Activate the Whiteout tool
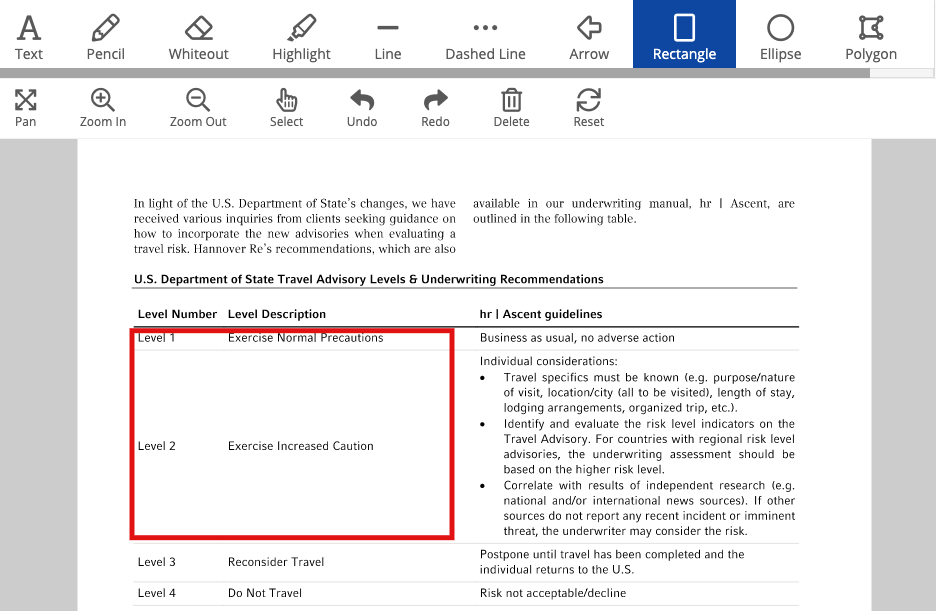Viewport: 936px width, 611px height. pyautogui.click(x=197, y=33)
